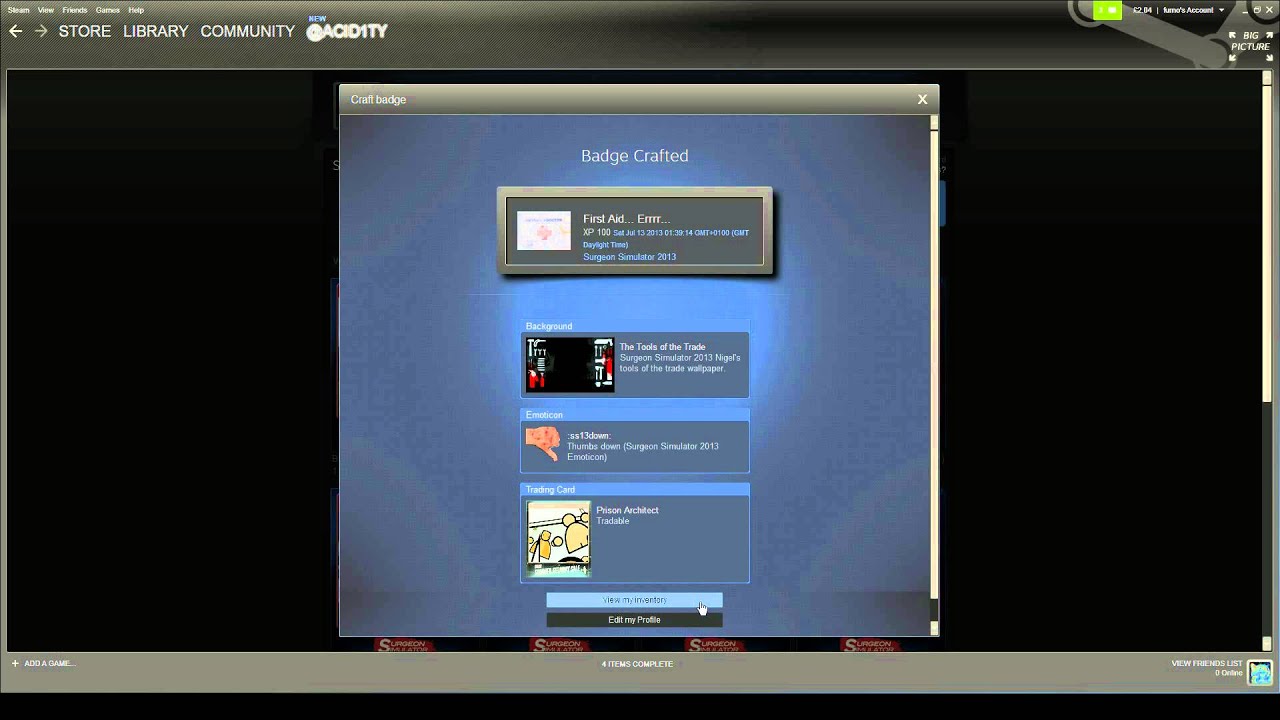Minimize the Steam window
Screen dimensions: 1280x720
[x=1245, y=10]
